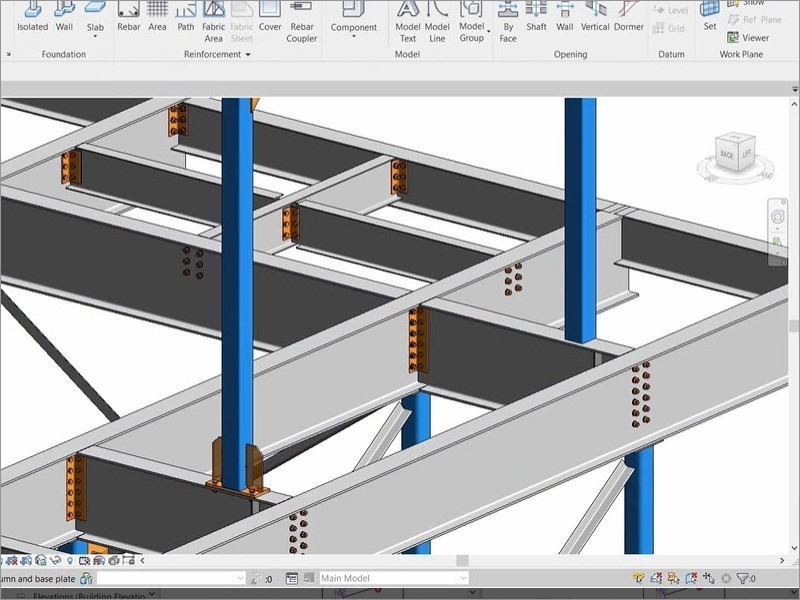
Task: Toggle Select Pinned Elements icon
Action: 673,578
